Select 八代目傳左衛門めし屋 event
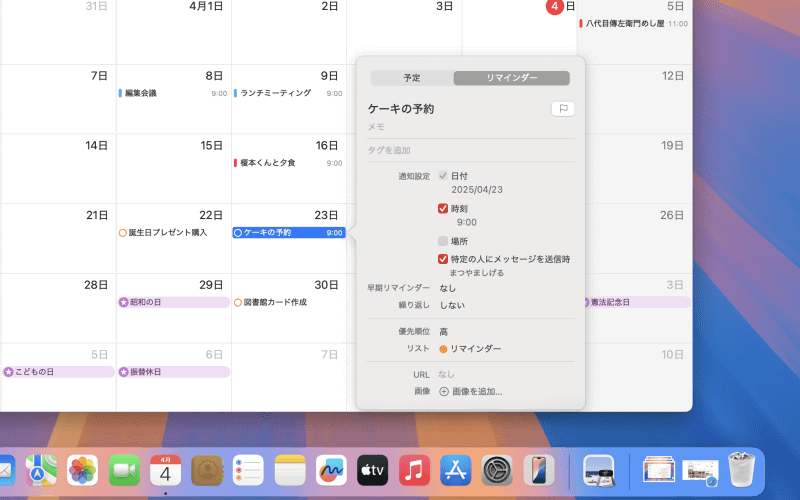Viewport: 800px width, 500px height. 634,23
